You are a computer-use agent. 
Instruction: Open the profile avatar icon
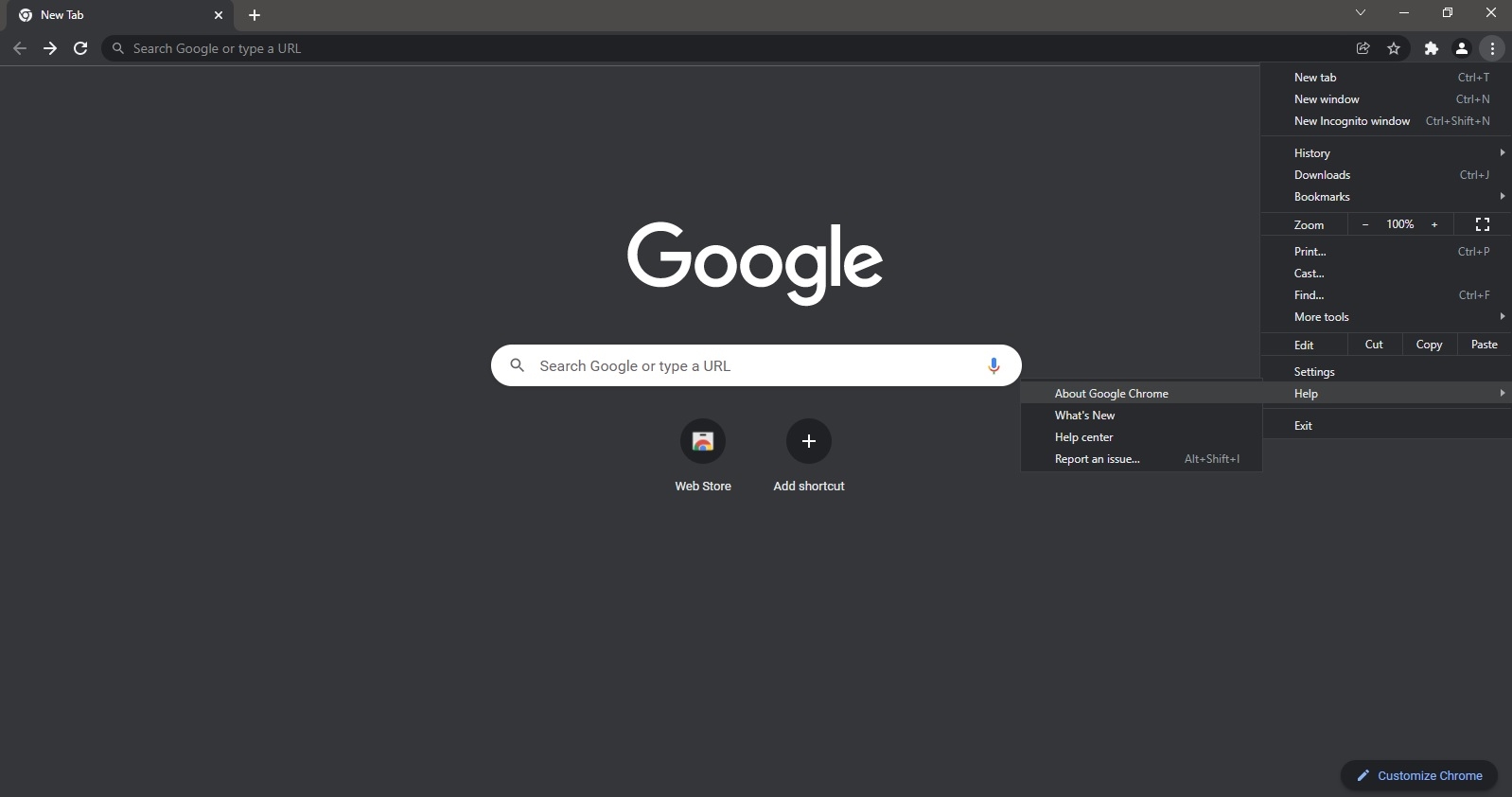[1462, 48]
